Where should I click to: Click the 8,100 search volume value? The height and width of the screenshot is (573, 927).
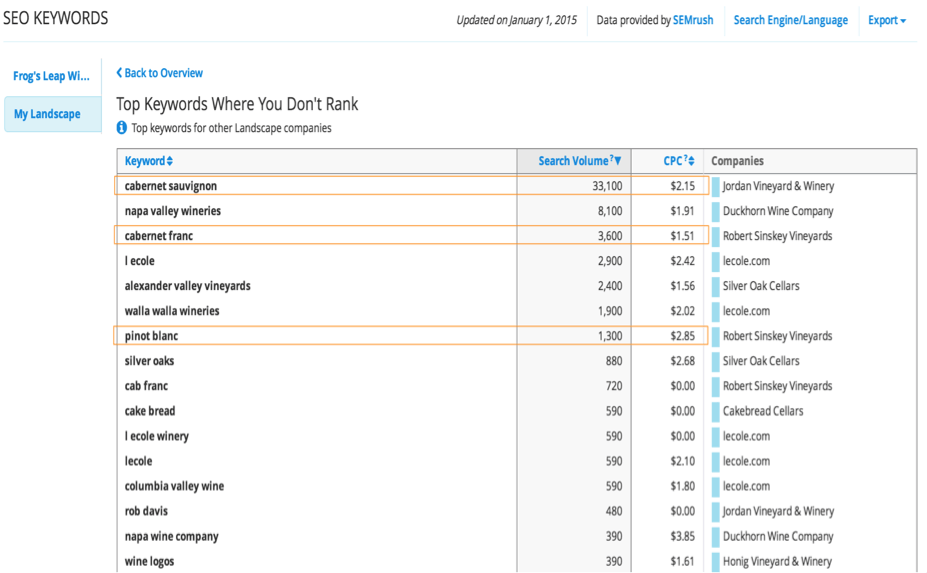610,211
